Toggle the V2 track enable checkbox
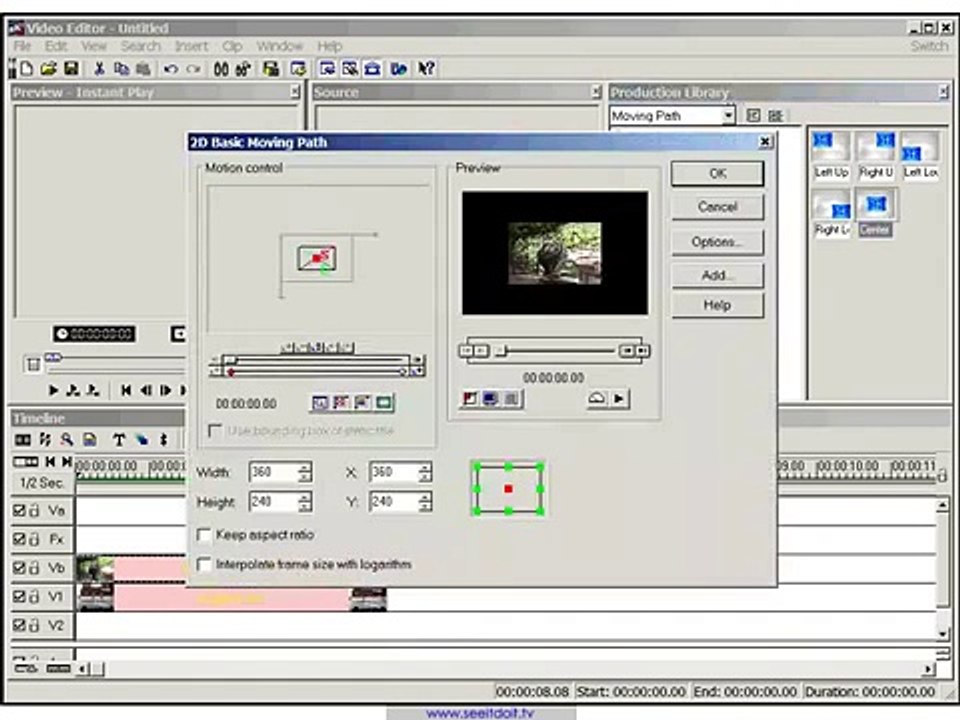Screen dimensions: 960x720 coord(19,625)
